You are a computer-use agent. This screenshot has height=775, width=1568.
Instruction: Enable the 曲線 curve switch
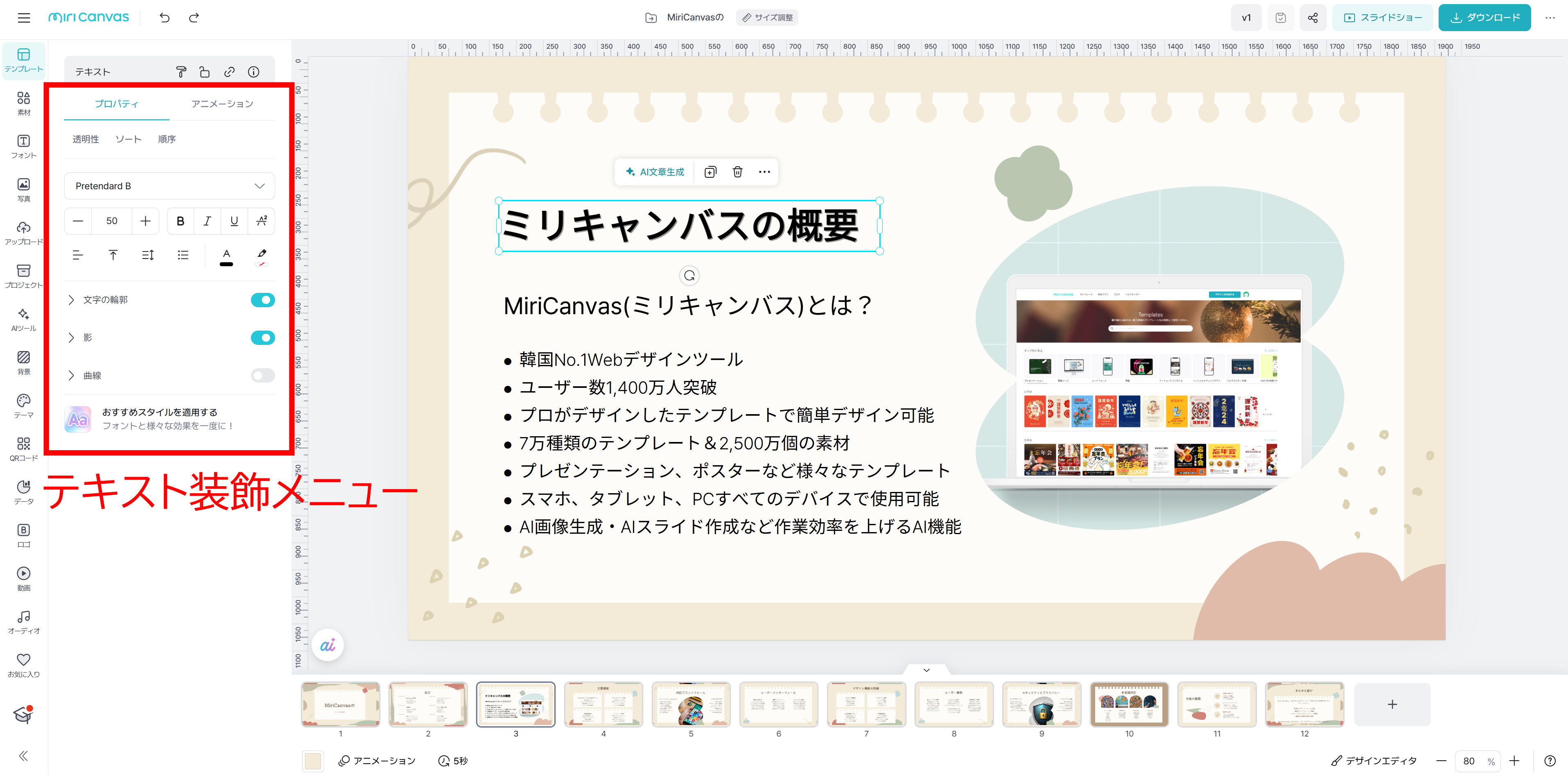click(262, 376)
